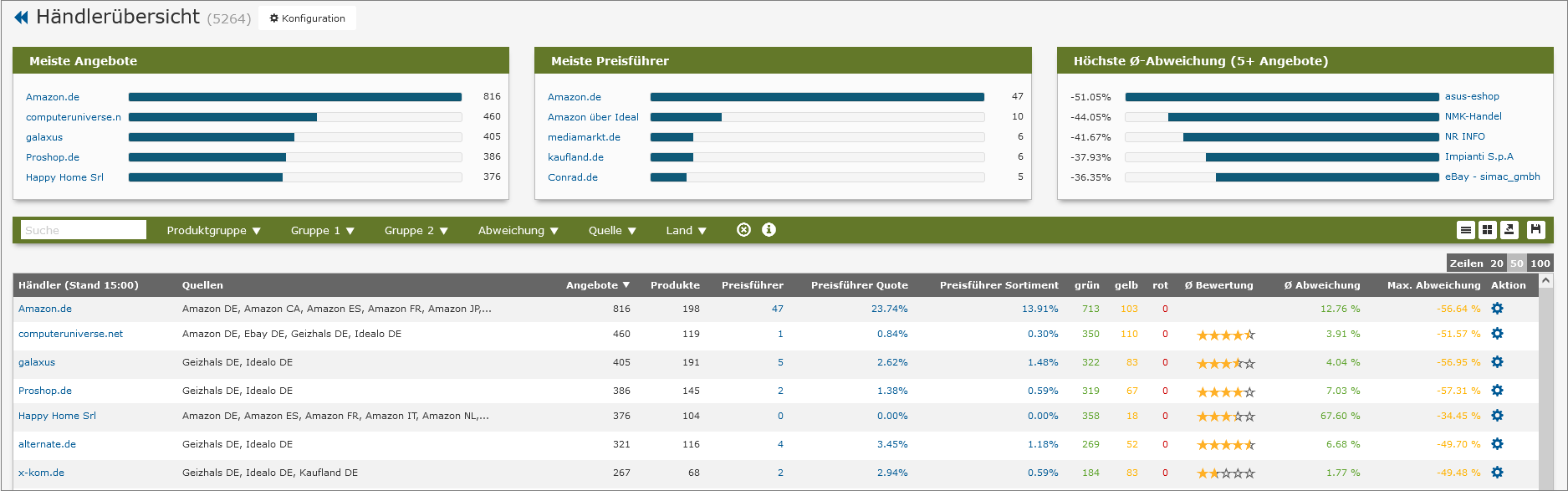
Task: Open Amazon.de link in table
Action: 45,309
